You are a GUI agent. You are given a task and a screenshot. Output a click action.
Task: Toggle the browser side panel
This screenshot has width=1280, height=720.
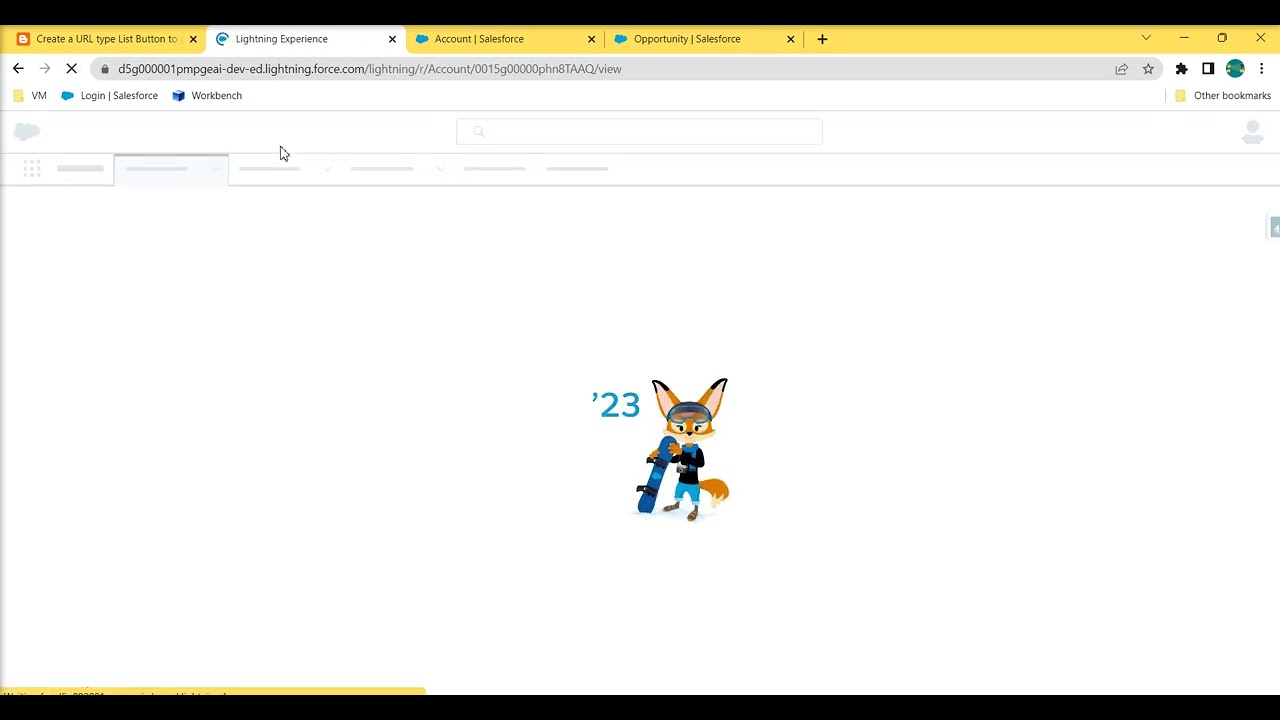[1208, 69]
